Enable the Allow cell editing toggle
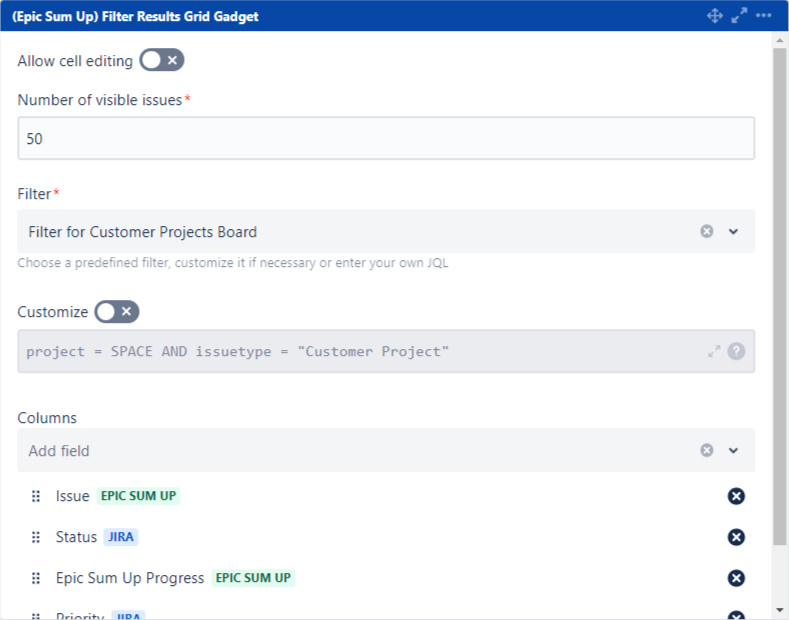Screen dimensions: 789x620 pyautogui.click(x=161, y=61)
